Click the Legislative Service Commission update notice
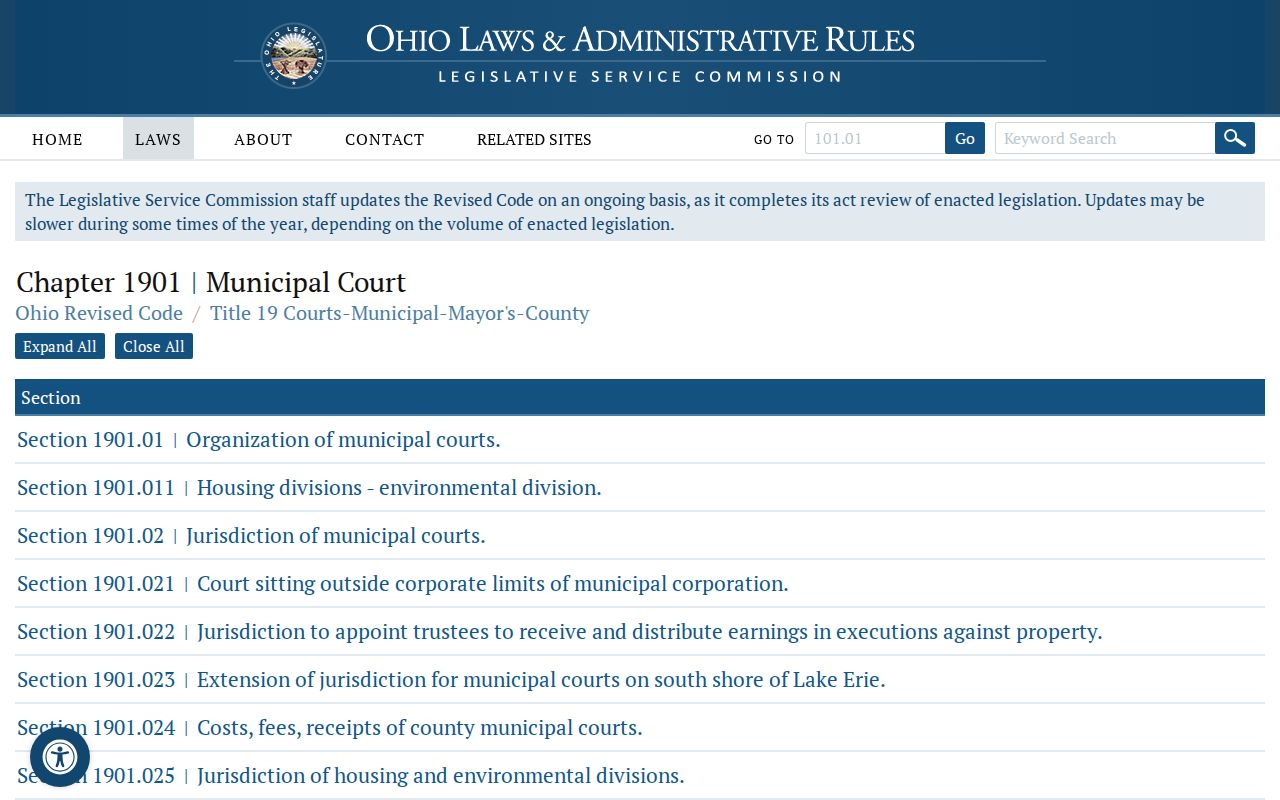Viewport: 1280px width, 800px height. coord(640,212)
